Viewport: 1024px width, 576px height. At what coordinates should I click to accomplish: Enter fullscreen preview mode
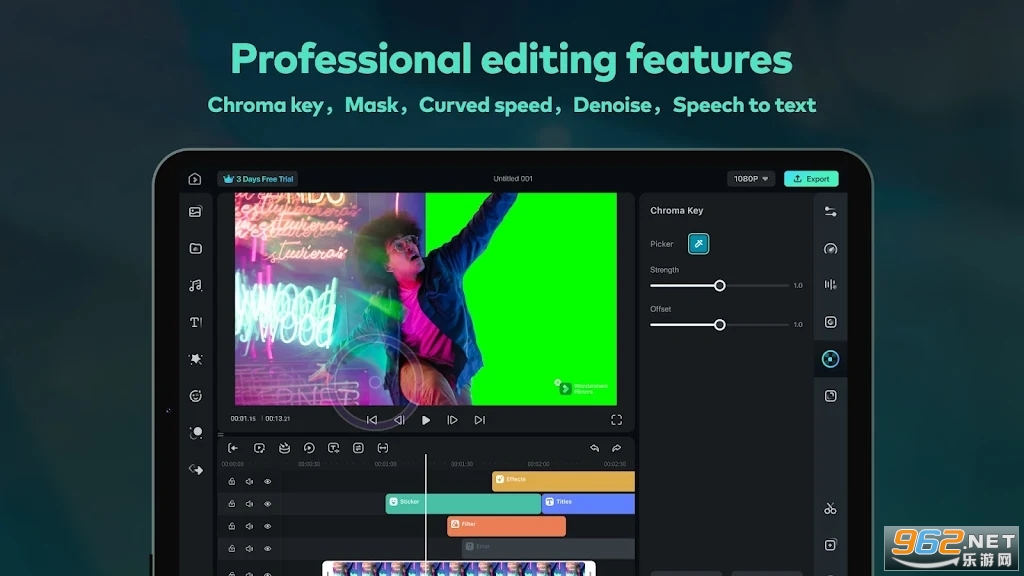(x=616, y=420)
